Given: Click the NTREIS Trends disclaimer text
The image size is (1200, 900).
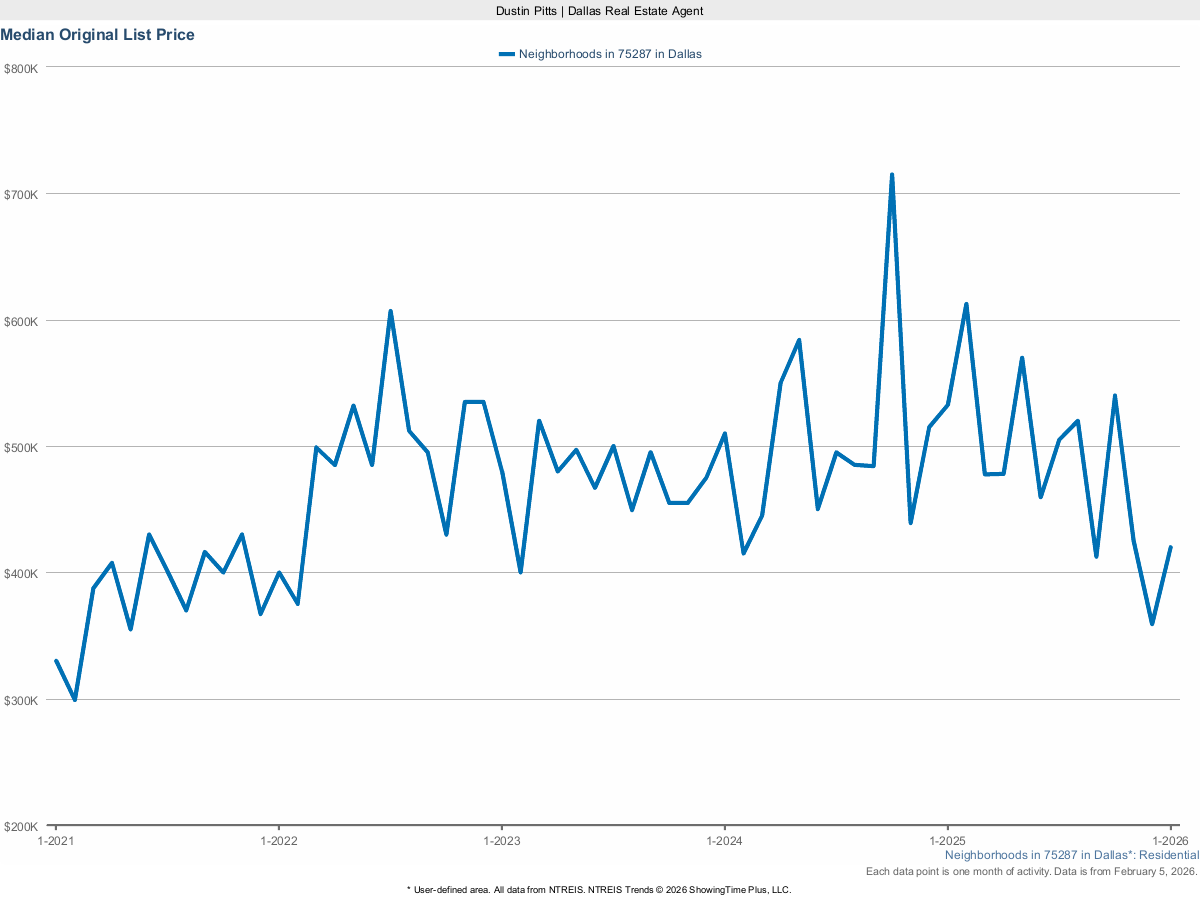Looking at the screenshot, I should (x=598, y=889).
